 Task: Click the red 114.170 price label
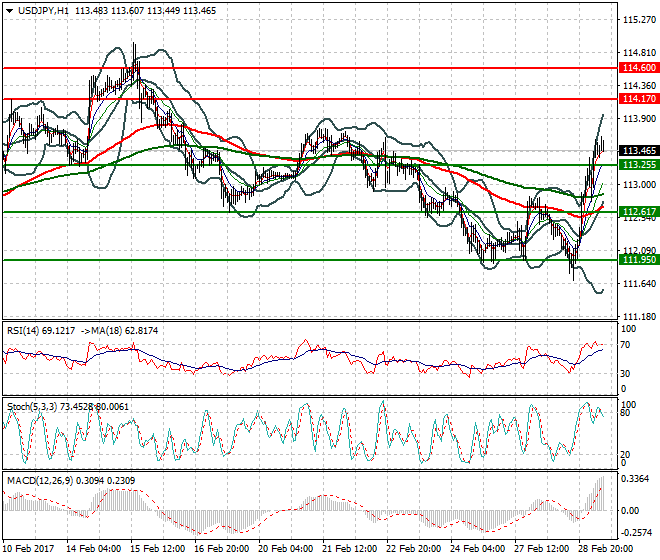click(x=638, y=100)
